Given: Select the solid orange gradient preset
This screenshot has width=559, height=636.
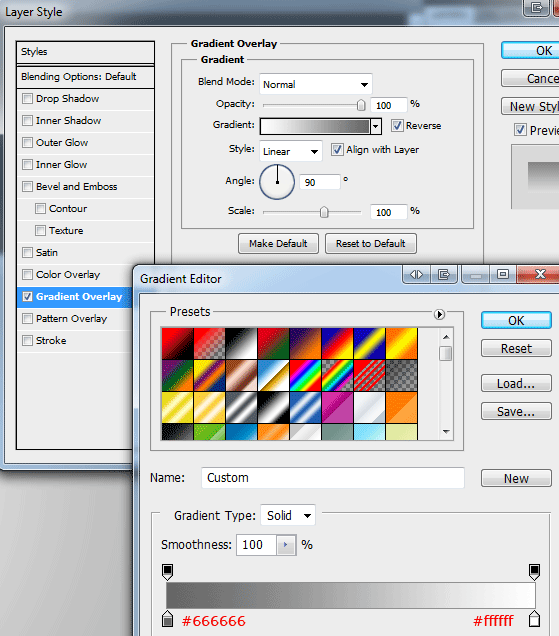Looking at the screenshot, I should pyautogui.click(x=402, y=408).
